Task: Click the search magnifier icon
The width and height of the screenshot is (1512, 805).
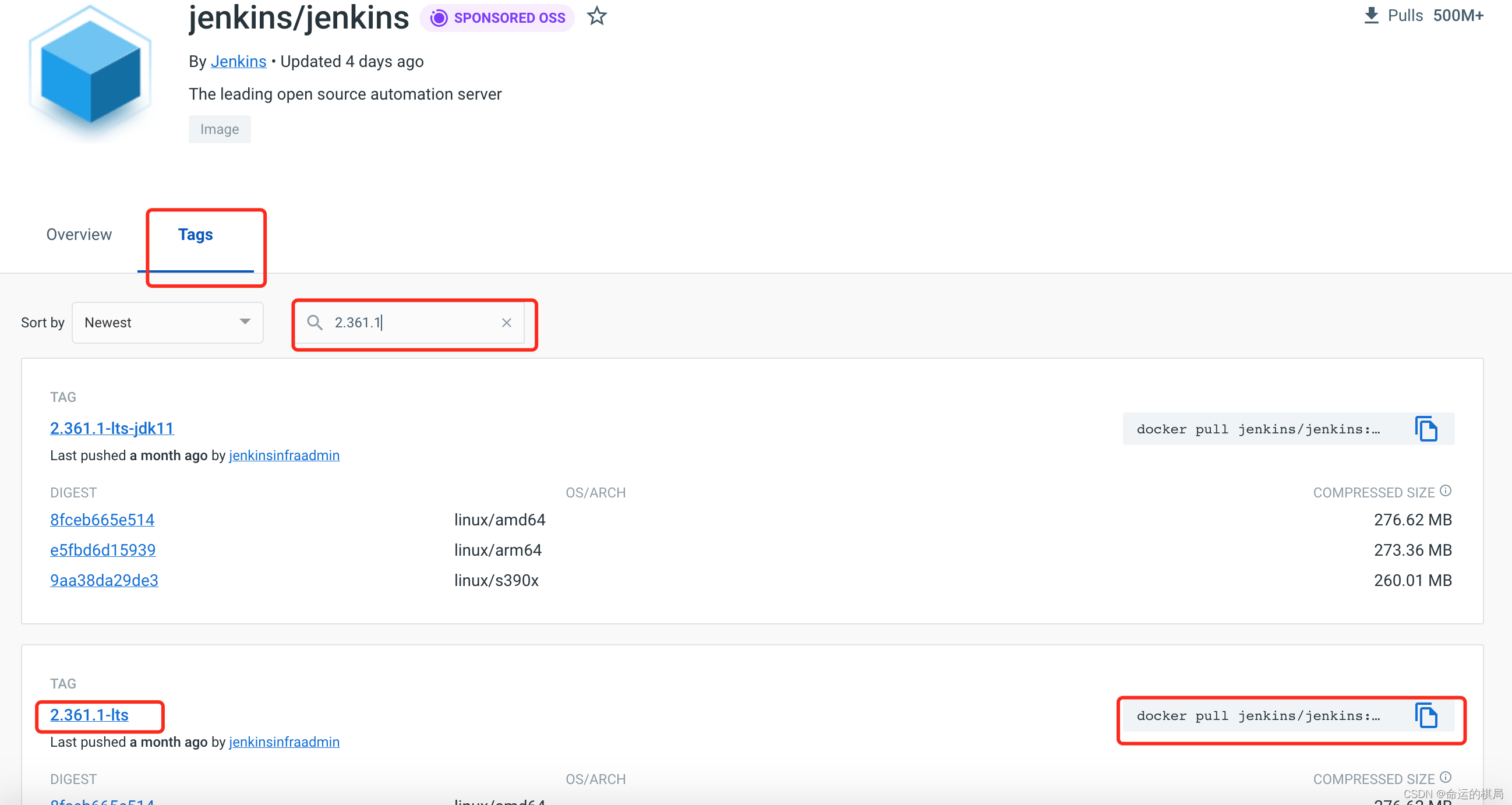Action: coord(315,323)
